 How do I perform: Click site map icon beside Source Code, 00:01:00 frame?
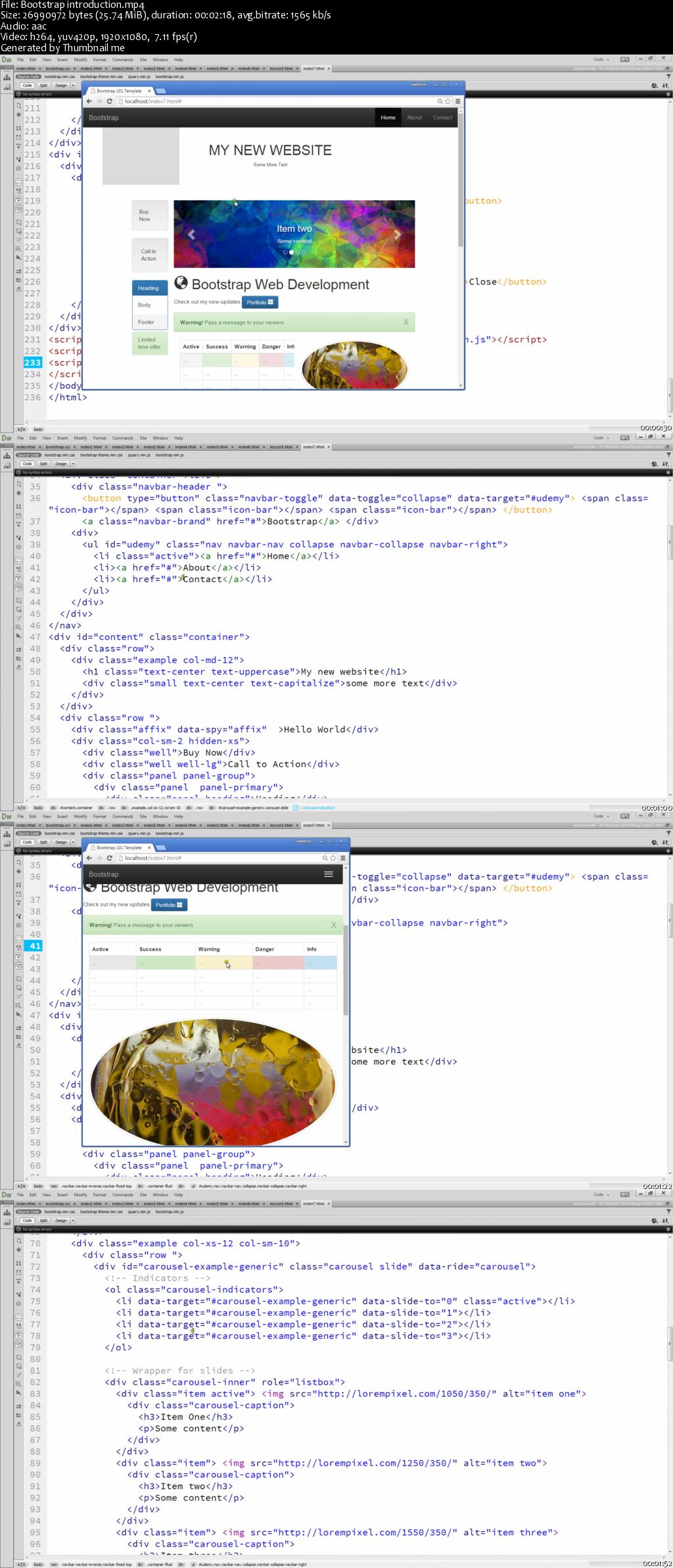point(7,455)
